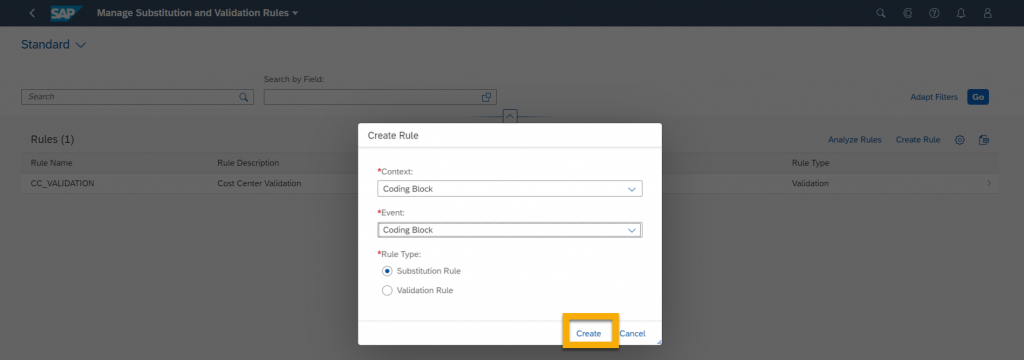Click Create in the dialog

(588, 333)
